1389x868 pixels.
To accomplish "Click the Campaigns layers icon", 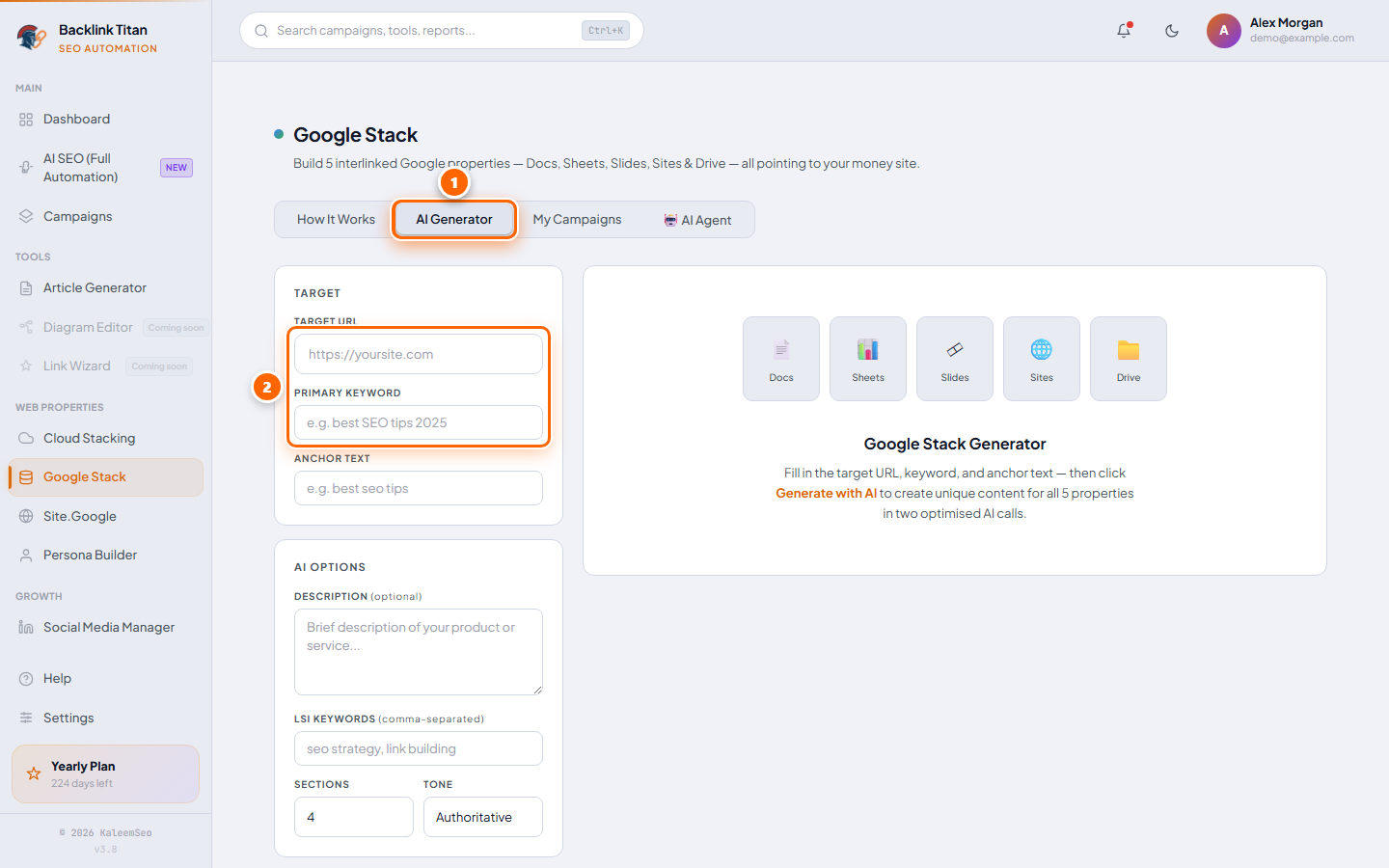I will [x=26, y=216].
